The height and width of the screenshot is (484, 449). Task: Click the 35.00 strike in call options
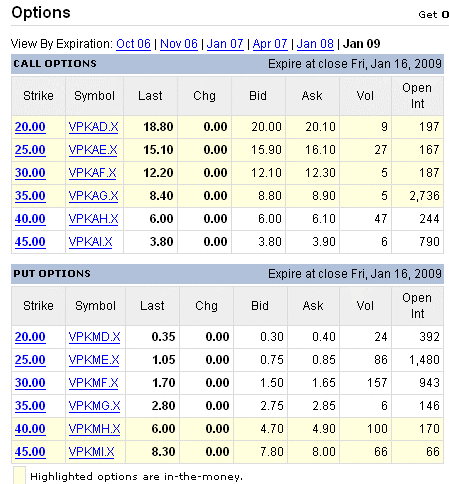click(30, 196)
